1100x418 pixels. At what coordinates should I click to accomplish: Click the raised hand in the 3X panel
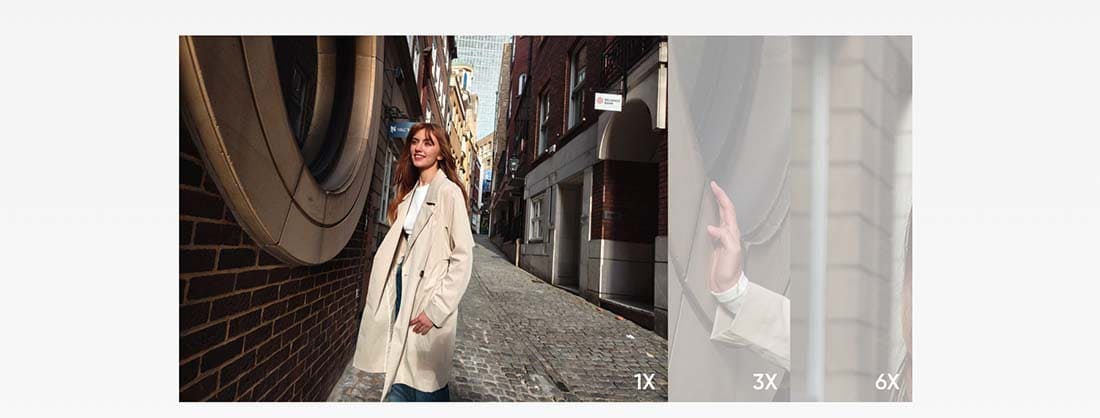725,237
